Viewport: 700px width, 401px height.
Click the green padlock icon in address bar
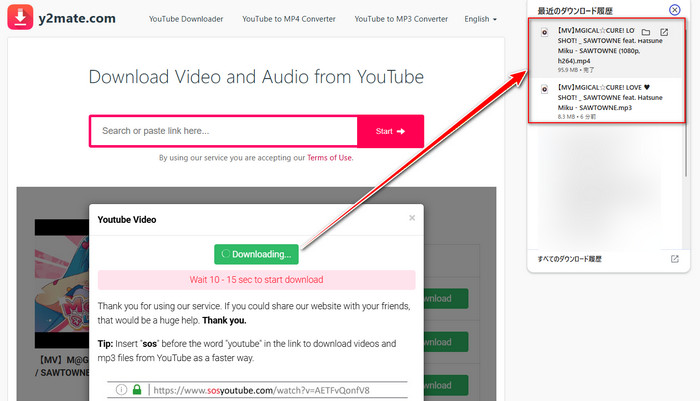(137, 389)
